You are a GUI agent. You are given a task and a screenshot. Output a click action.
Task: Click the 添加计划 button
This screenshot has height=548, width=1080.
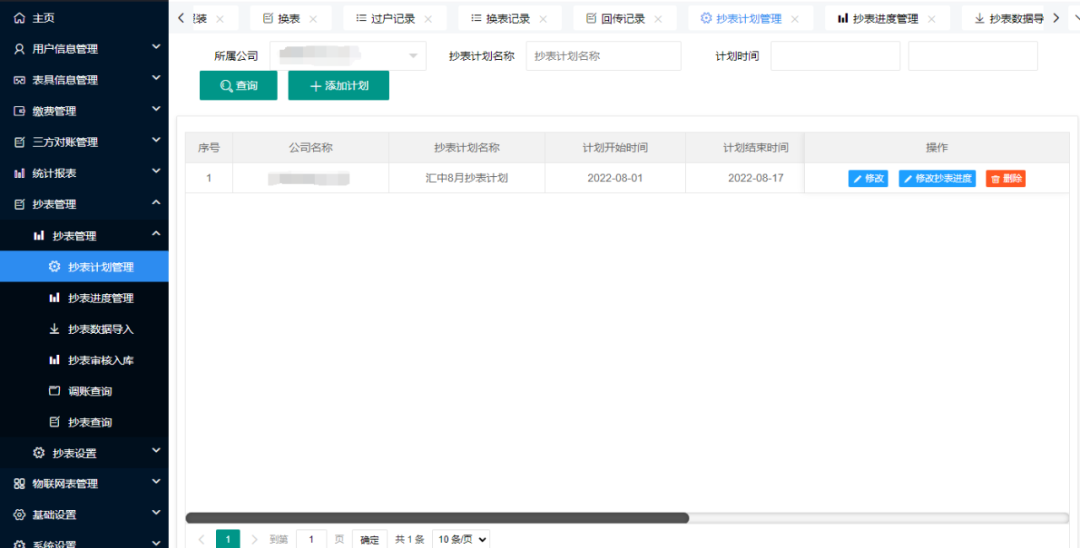[338, 86]
